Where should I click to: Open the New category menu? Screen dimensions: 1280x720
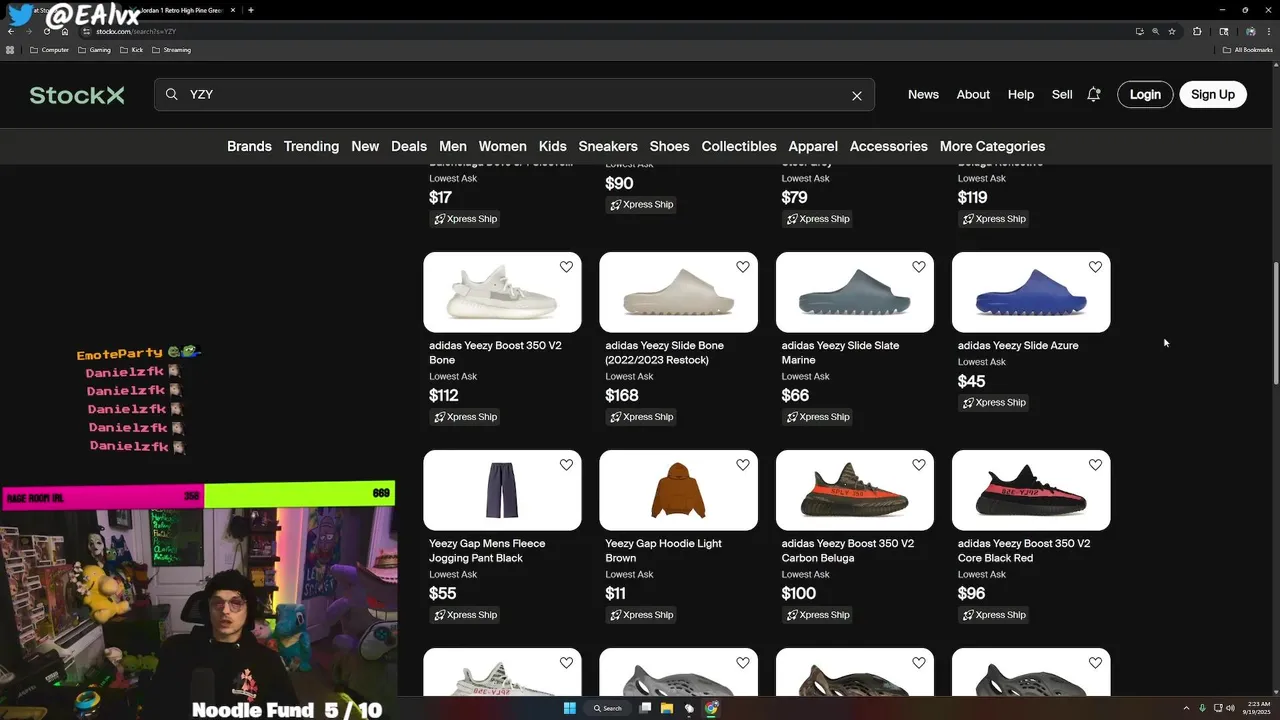365,146
